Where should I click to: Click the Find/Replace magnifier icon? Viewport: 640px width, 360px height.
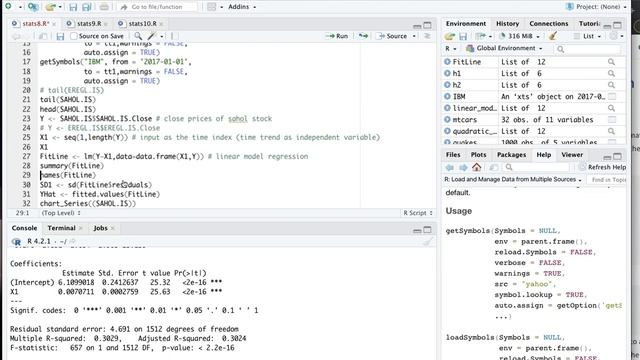(x=138, y=36)
